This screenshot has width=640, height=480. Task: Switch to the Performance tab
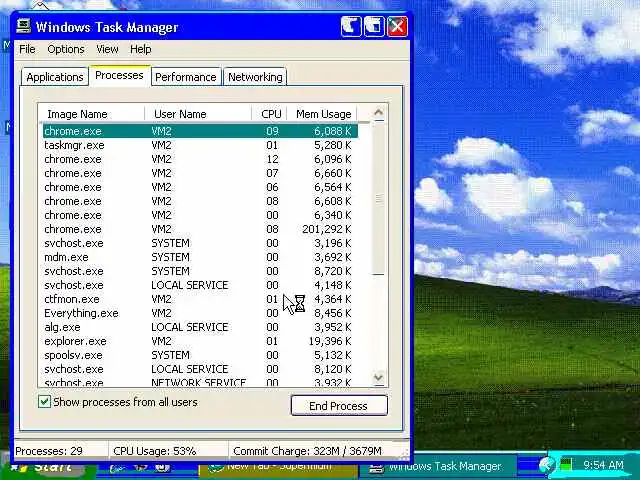[186, 77]
